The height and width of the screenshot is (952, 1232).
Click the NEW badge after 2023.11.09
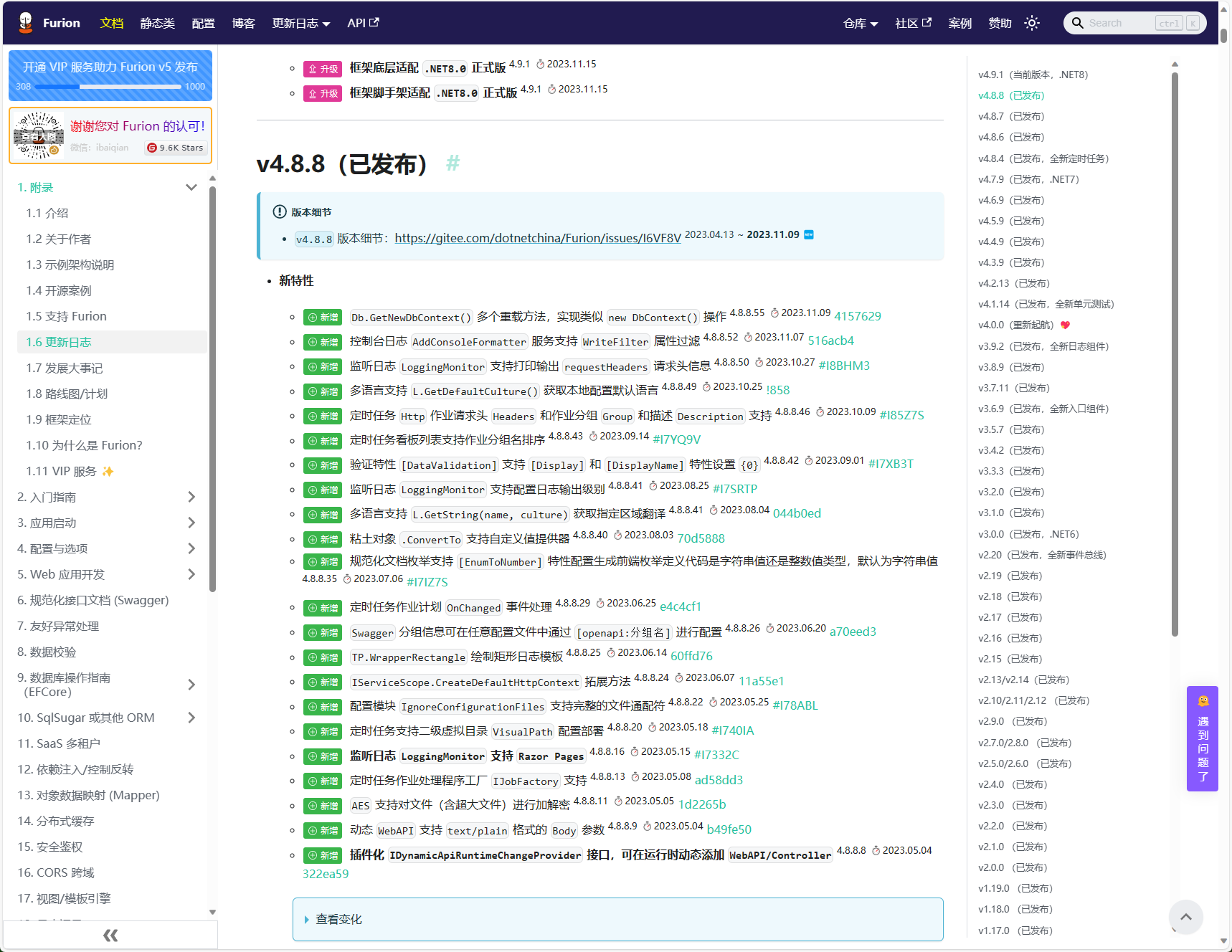[809, 235]
